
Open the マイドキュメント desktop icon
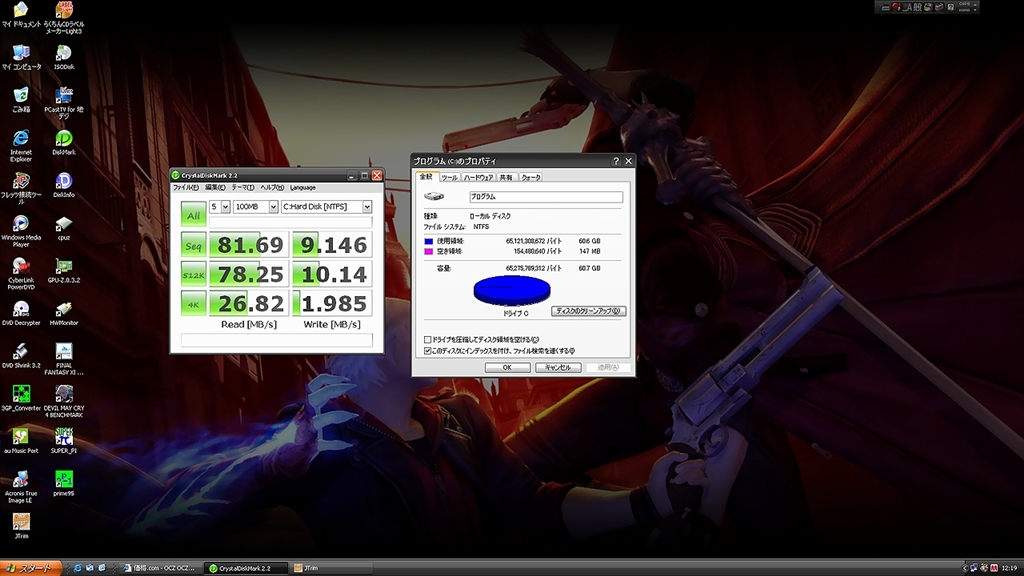[21, 15]
